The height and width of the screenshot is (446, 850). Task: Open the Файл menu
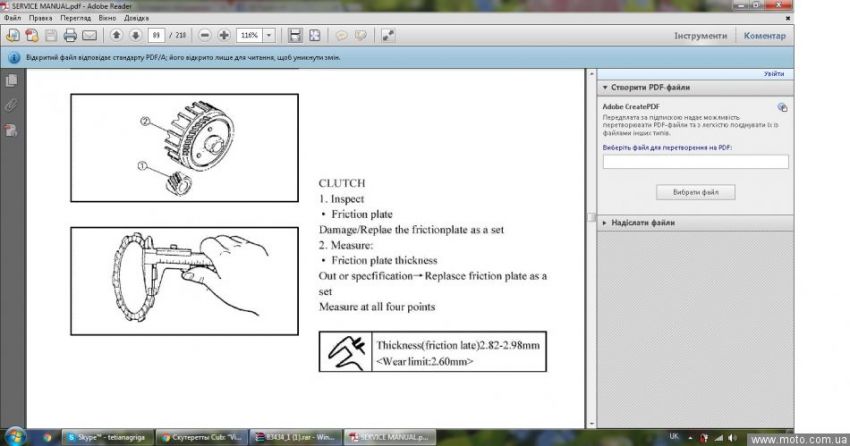point(12,18)
